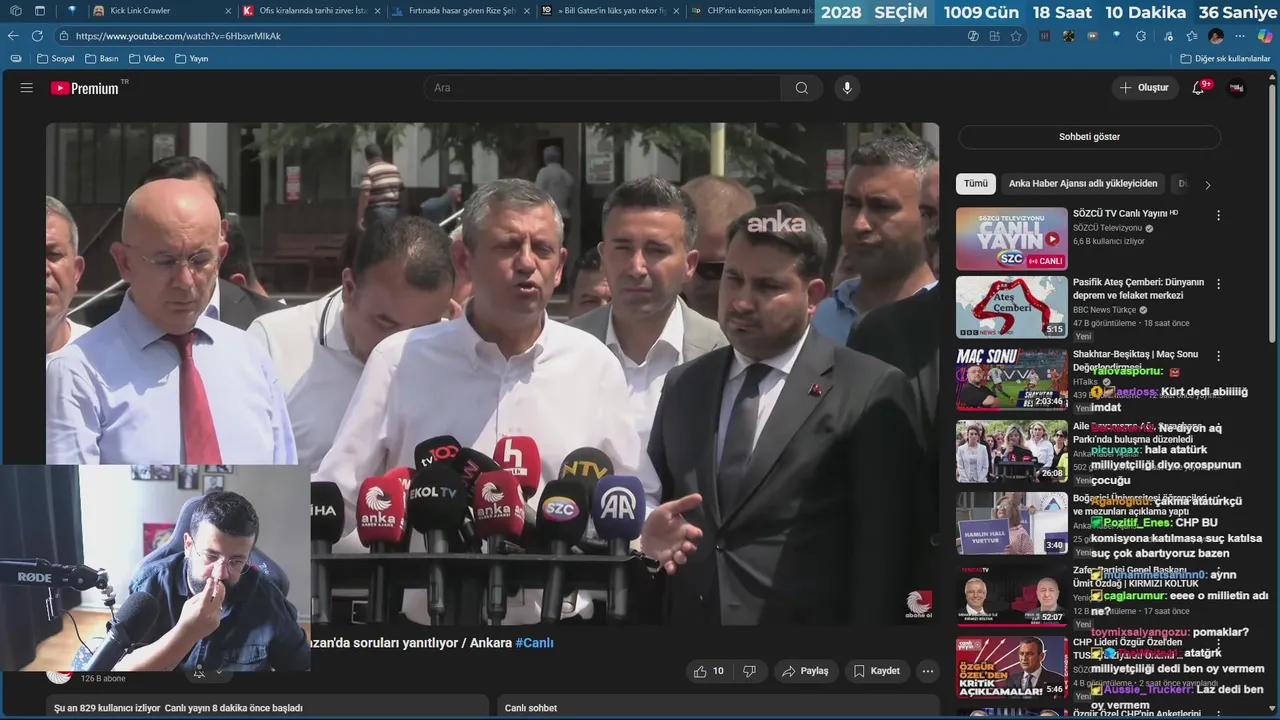Open the Yayın bookmarks folder
The image size is (1280, 720).
click(x=192, y=59)
